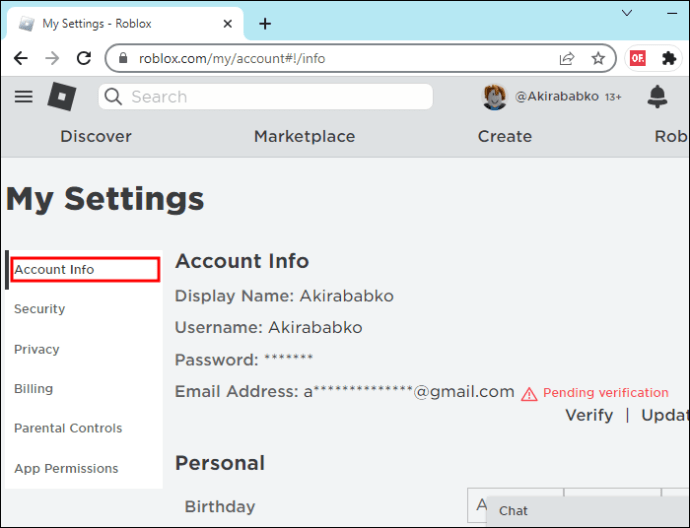Open the Extensions puzzle menu

[669, 58]
